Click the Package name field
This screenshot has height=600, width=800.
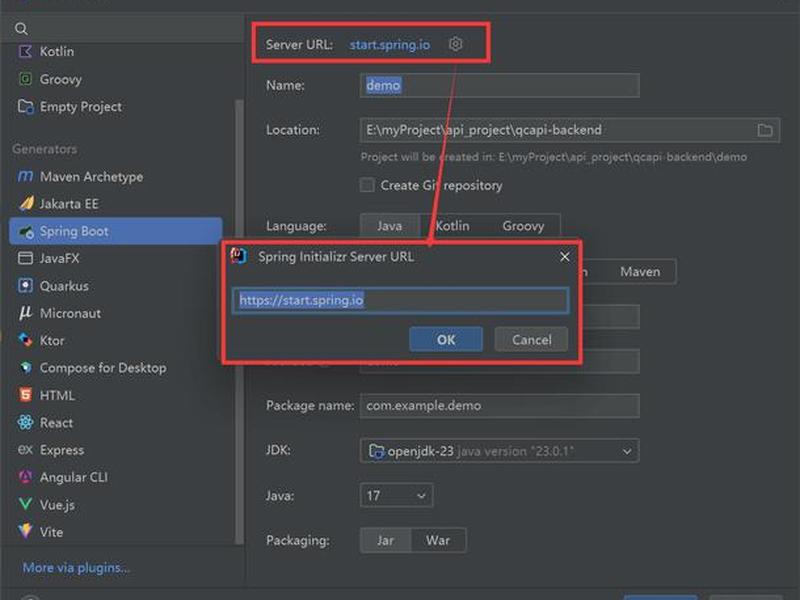tap(499, 406)
